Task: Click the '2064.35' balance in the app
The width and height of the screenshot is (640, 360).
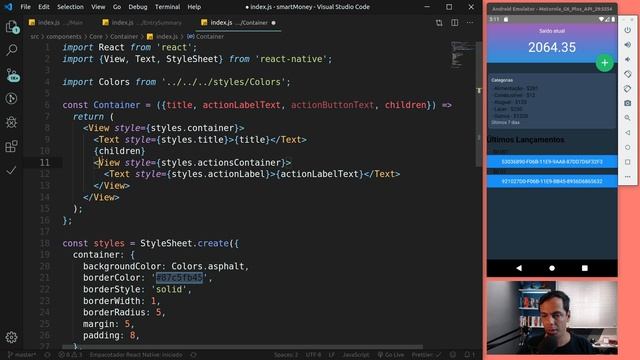Action: point(552,47)
